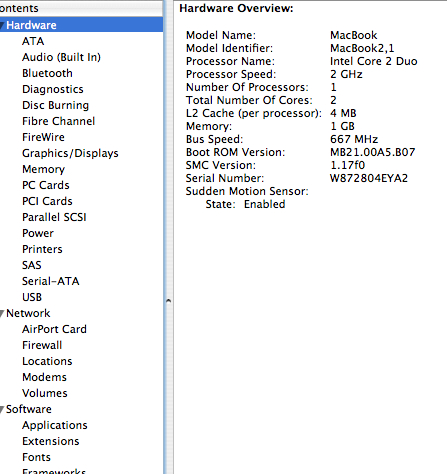Select USB in the Hardware list
The width and height of the screenshot is (447, 474).
[x=32, y=297]
